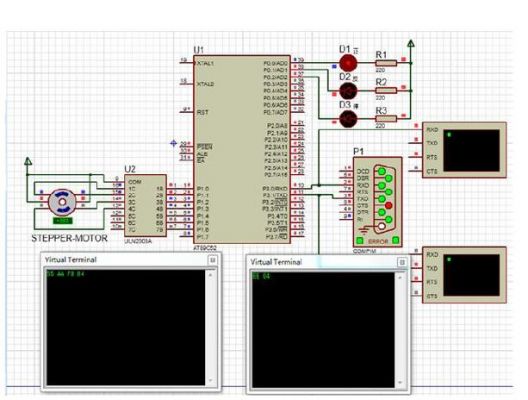Screen dimensions: 528x400
Task: Click the right terminal's scroll-down arrow
Action: click(400, 382)
